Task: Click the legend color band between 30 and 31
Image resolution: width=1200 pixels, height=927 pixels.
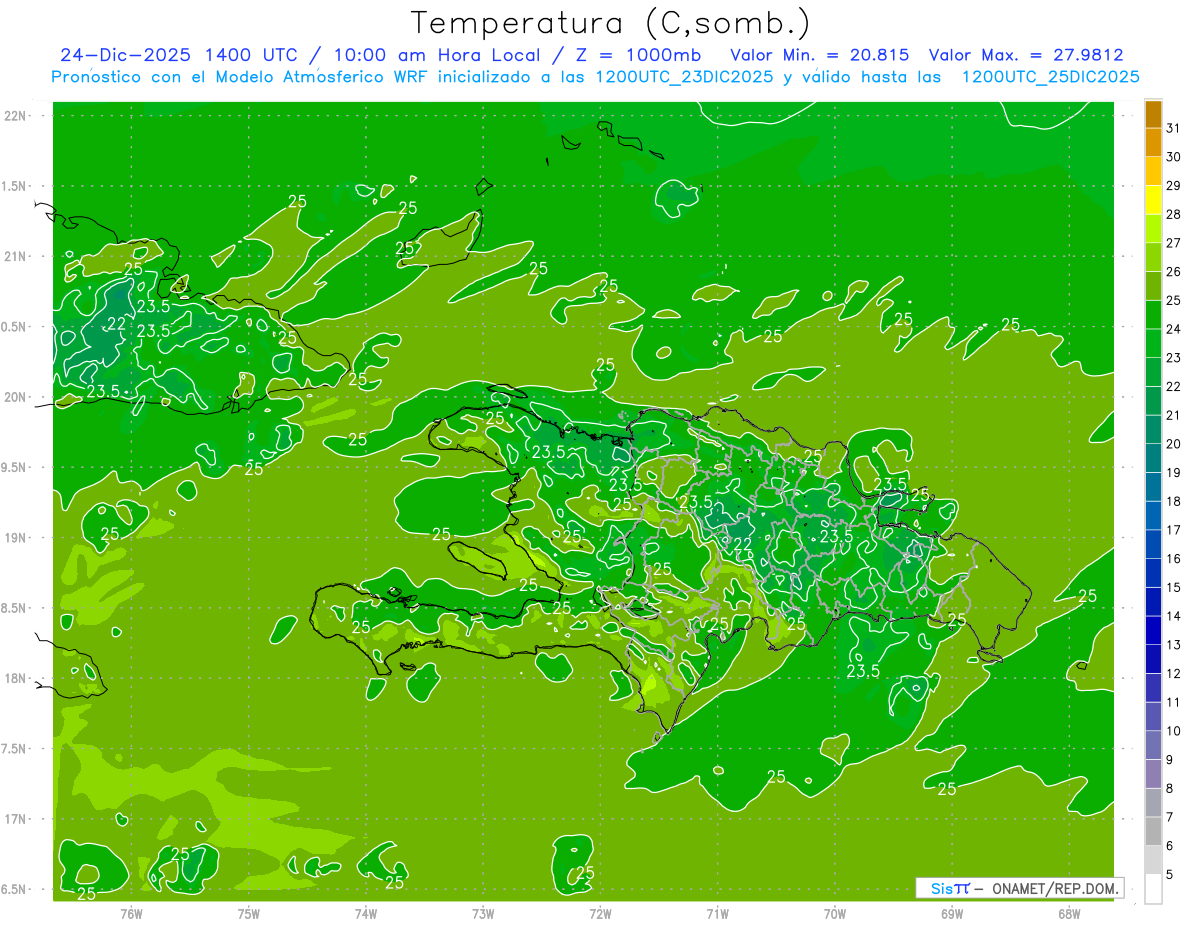Action: click(1153, 142)
